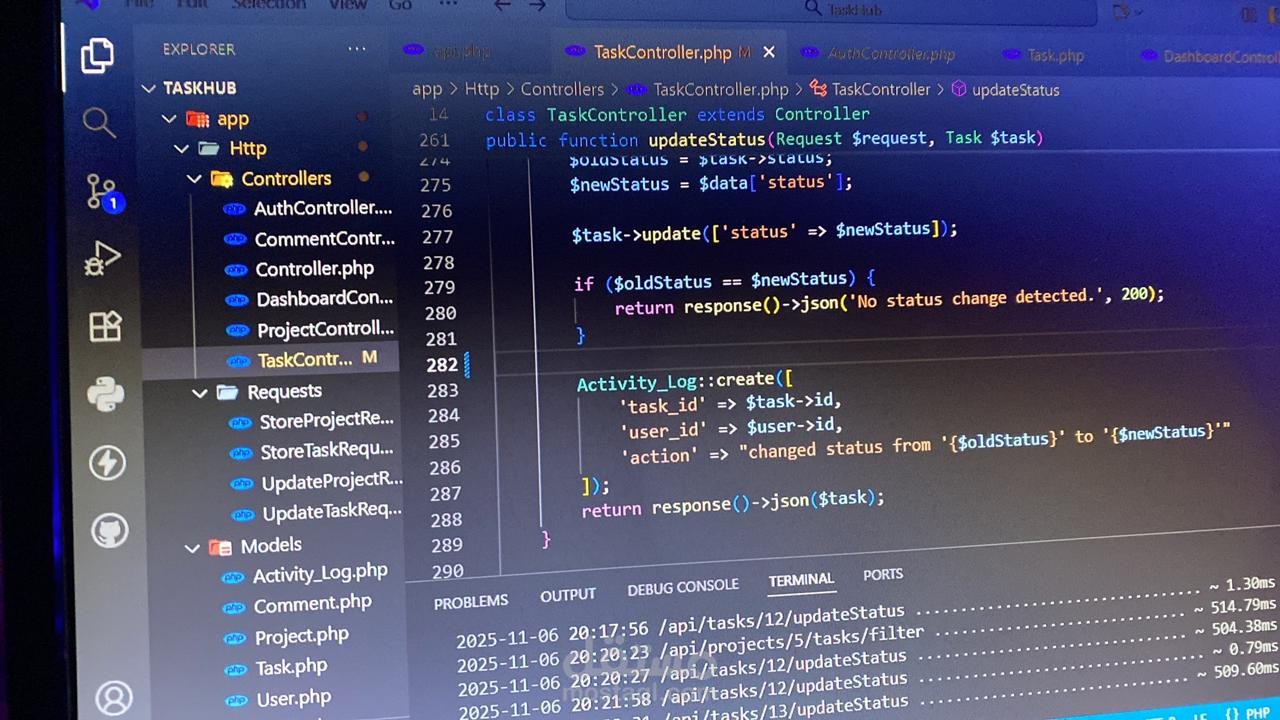The width and height of the screenshot is (1280, 720).
Task: Click the Activity_Log::create call
Action: [686, 381]
